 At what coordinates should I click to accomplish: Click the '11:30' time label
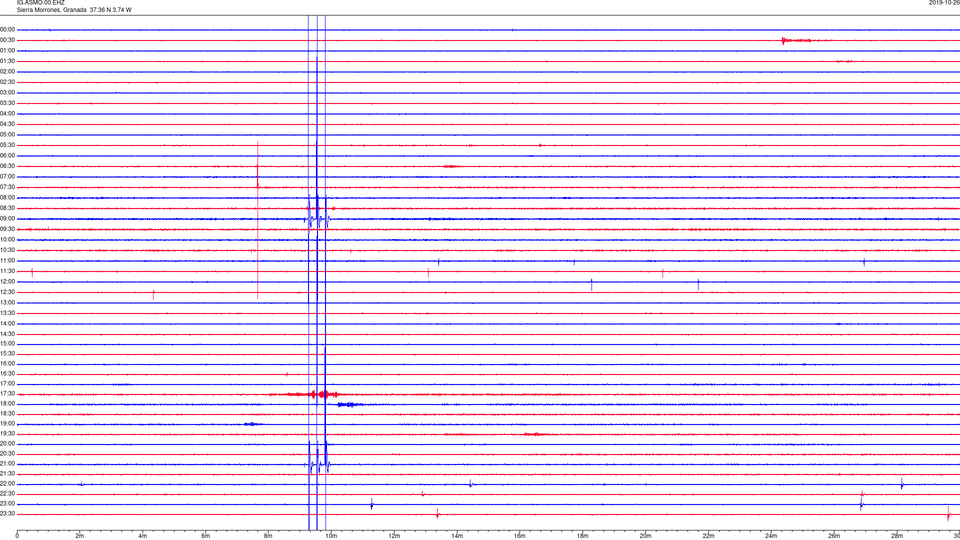click(x=8, y=271)
